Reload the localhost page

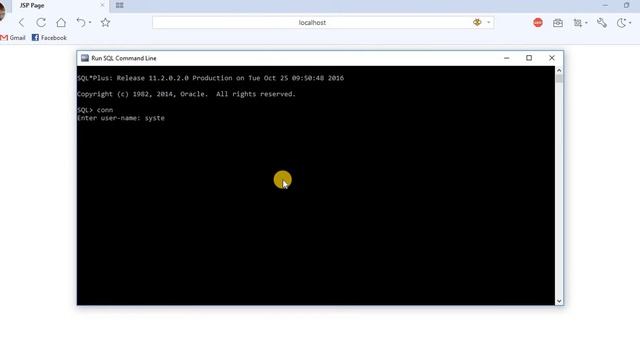click(41, 23)
